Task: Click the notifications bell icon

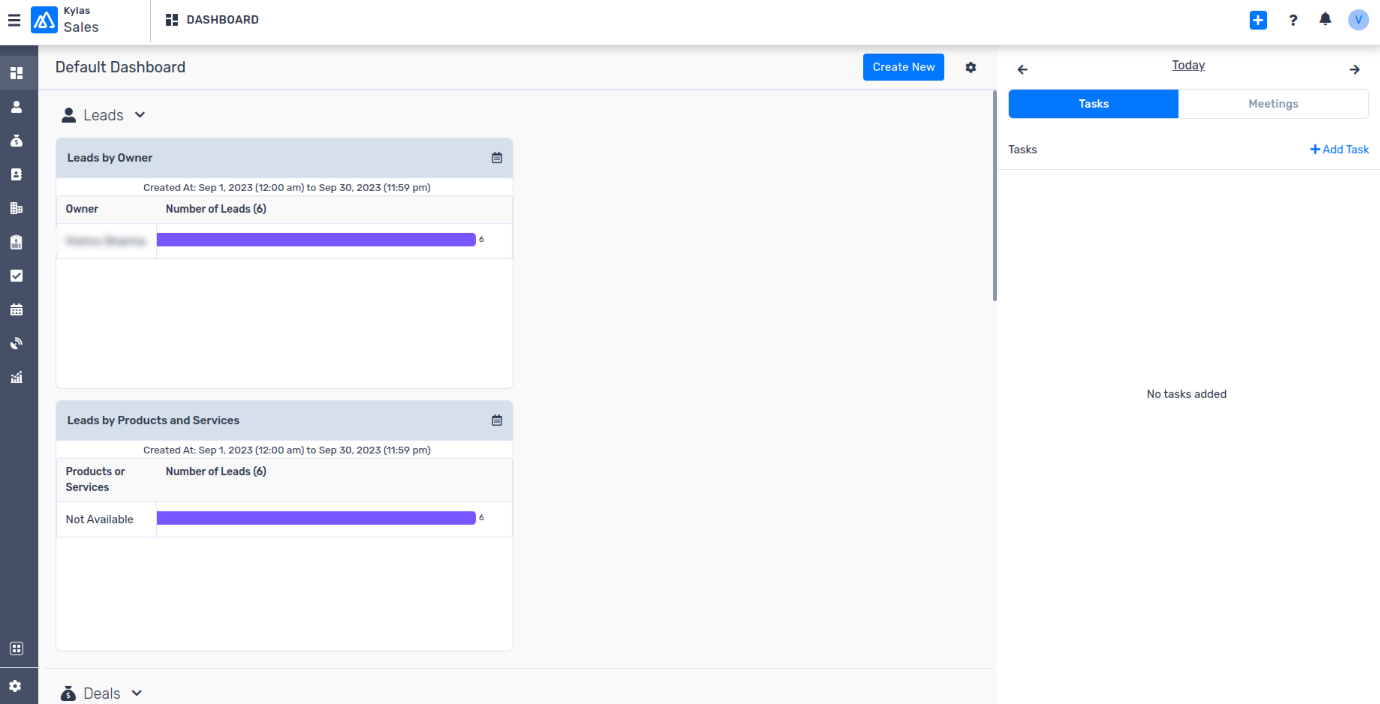Action: (x=1325, y=20)
